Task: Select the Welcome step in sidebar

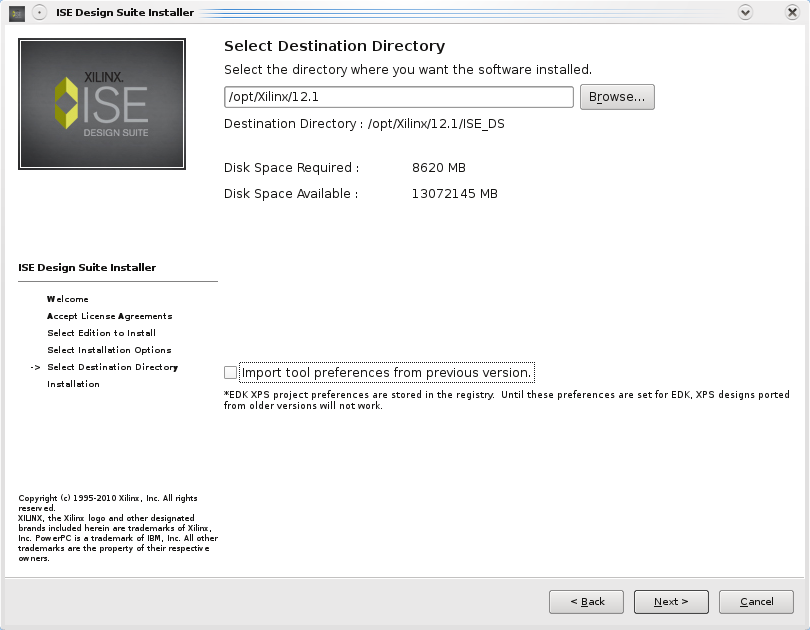Action: pyautogui.click(x=68, y=299)
